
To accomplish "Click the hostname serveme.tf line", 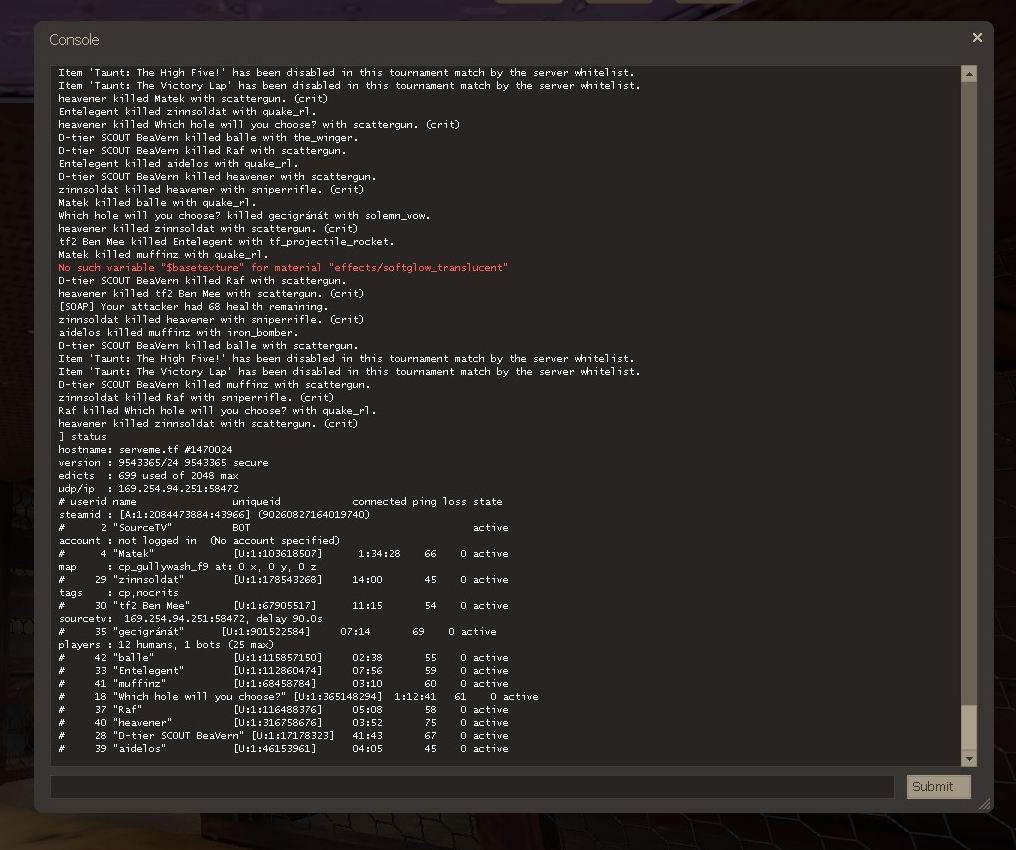I will [x=145, y=450].
